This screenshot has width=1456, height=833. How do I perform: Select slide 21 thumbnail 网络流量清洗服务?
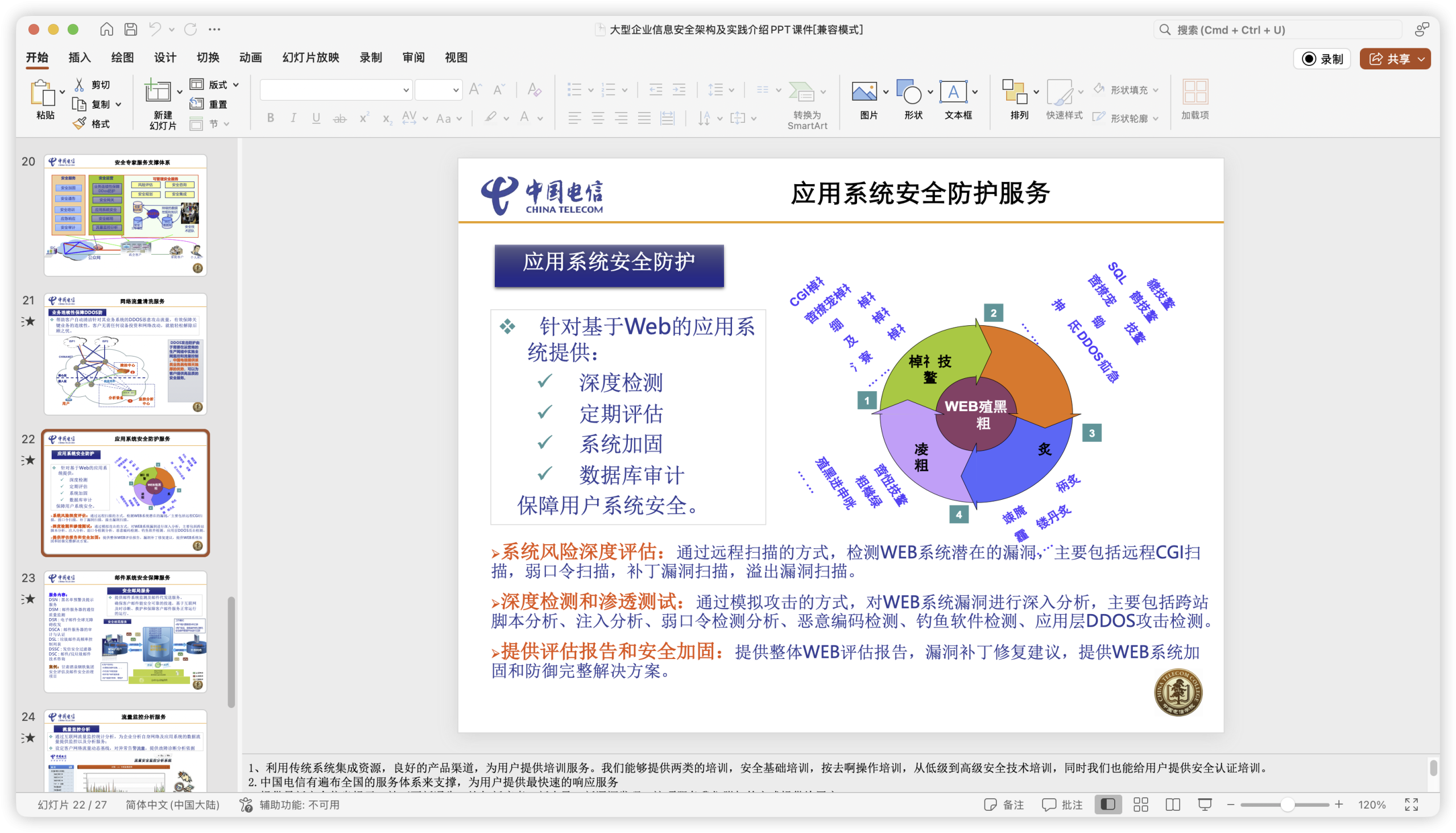(125, 354)
